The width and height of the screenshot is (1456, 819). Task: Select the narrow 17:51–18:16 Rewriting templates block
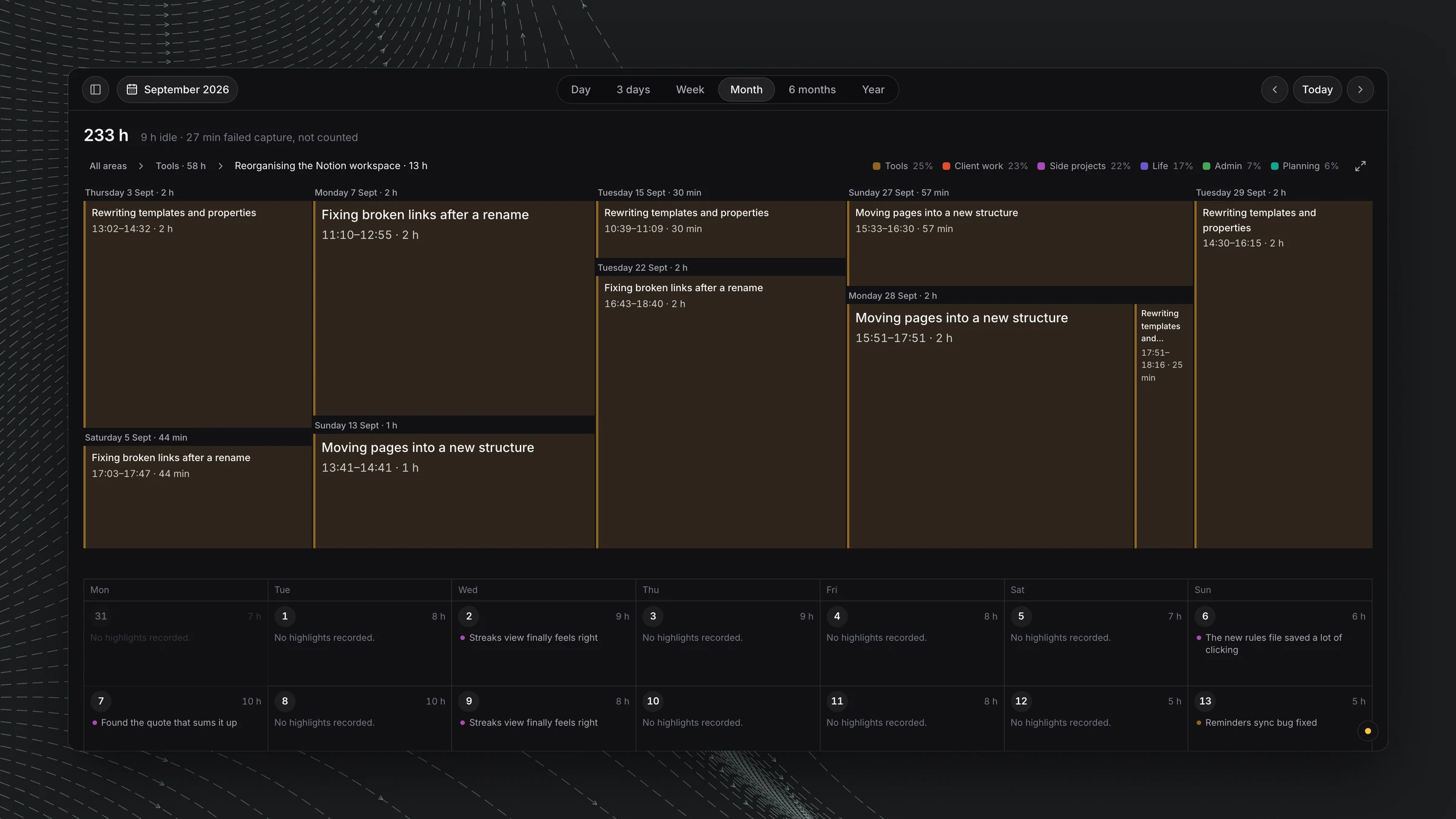1164,426
